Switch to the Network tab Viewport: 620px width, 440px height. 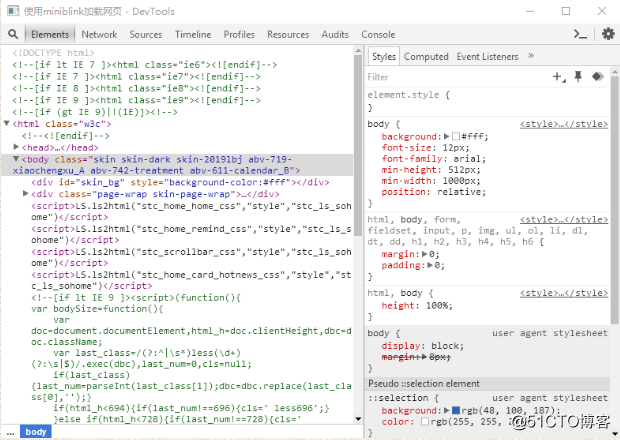99,35
